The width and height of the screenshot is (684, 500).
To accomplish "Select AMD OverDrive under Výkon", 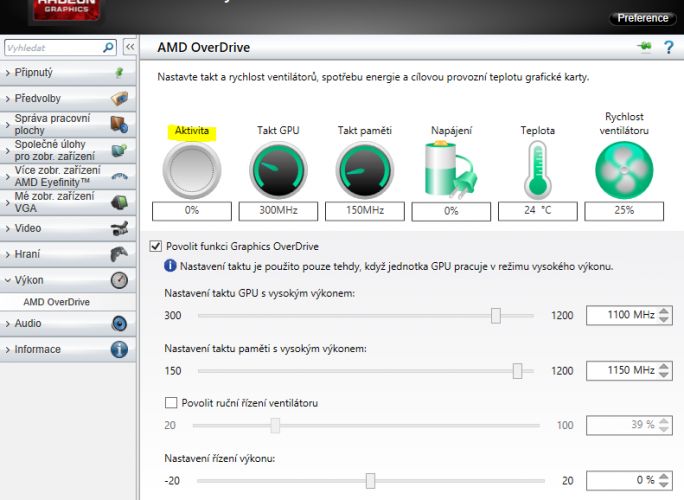I will 56,302.
